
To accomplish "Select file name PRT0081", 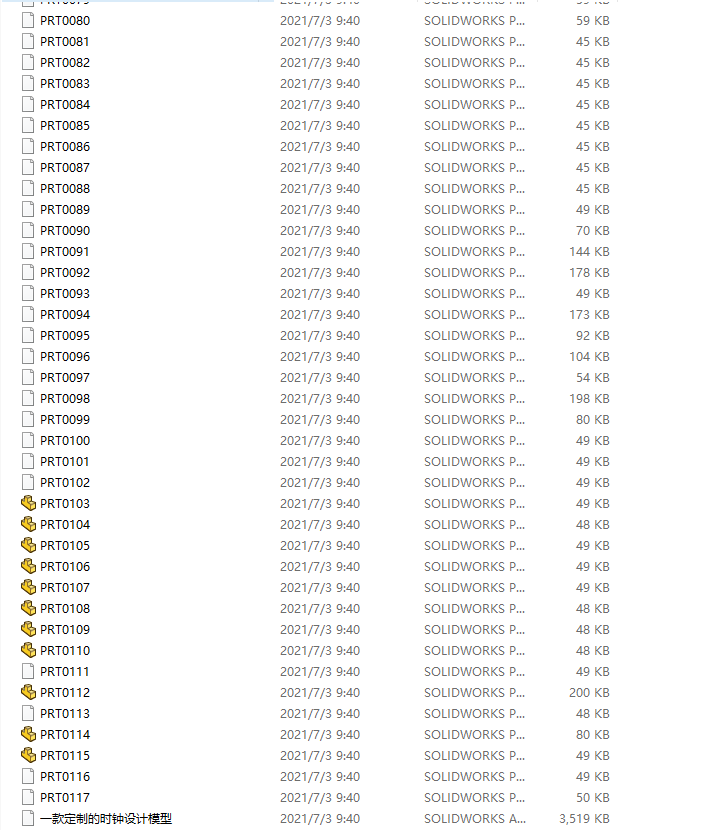I will (x=65, y=42).
